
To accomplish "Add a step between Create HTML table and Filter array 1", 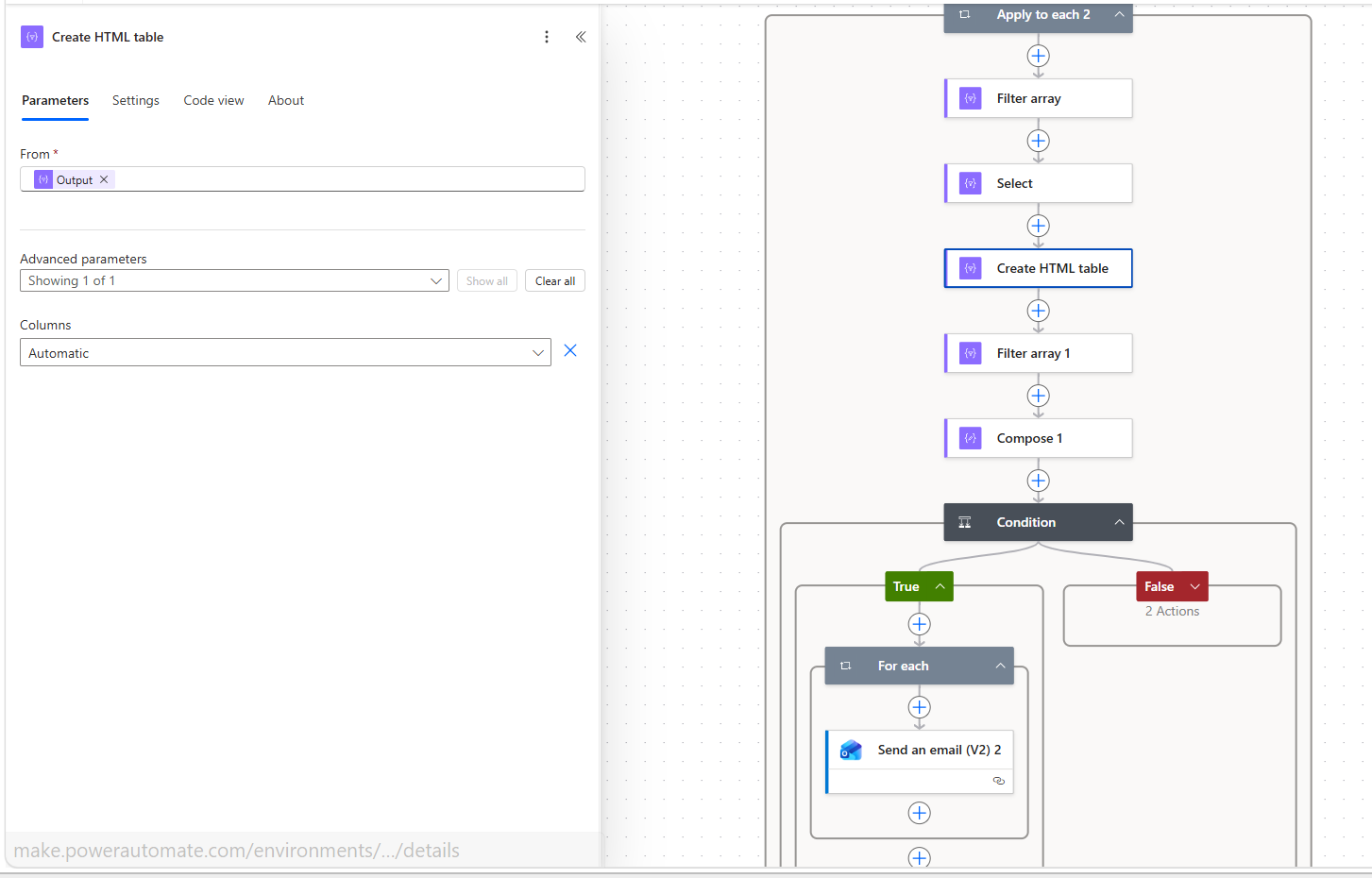I will click(x=1039, y=311).
